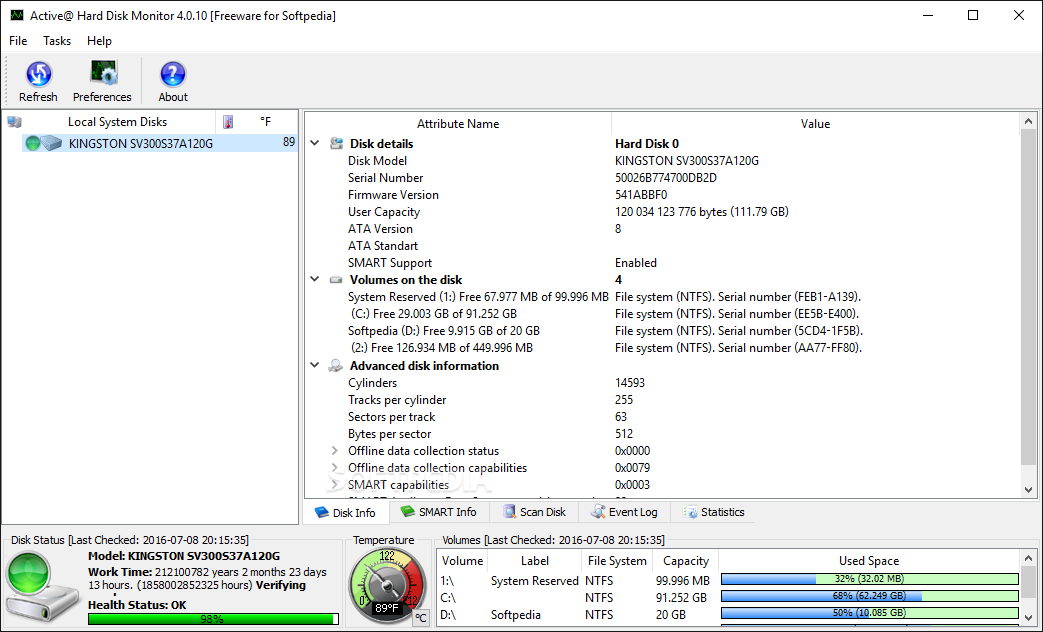Select the C:\ volume row
This screenshot has height=632, width=1043.
click(x=728, y=597)
